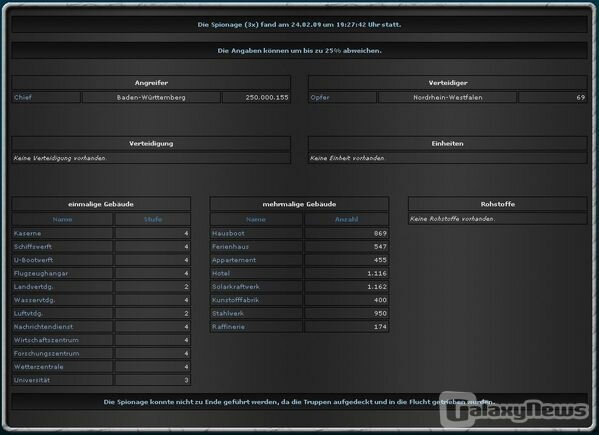Click the einmalige Gebäude table header
The width and height of the screenshot is (599, 435).
[101, 204]
